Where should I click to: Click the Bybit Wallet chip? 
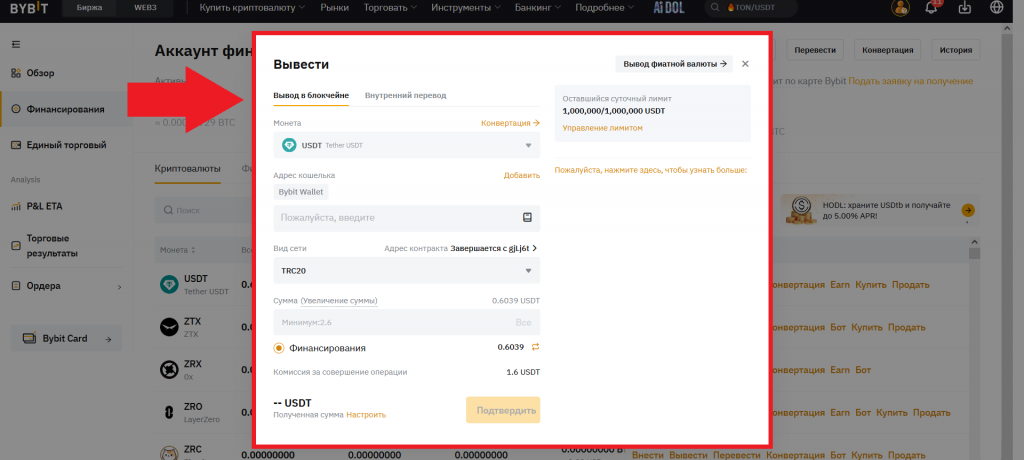pyautogui.click(x=301, y=192)
